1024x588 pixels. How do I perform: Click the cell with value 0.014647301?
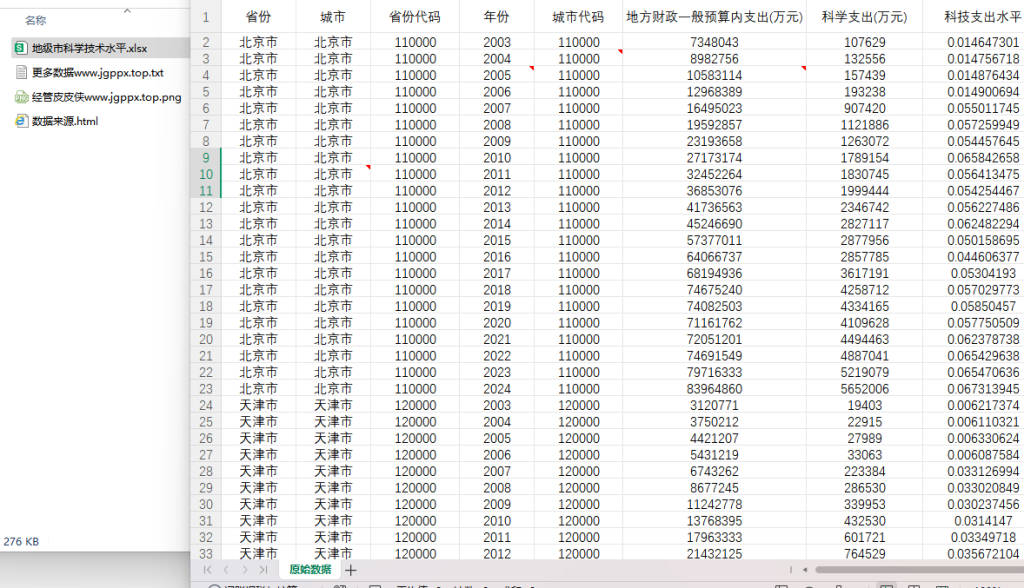(974, 42)
